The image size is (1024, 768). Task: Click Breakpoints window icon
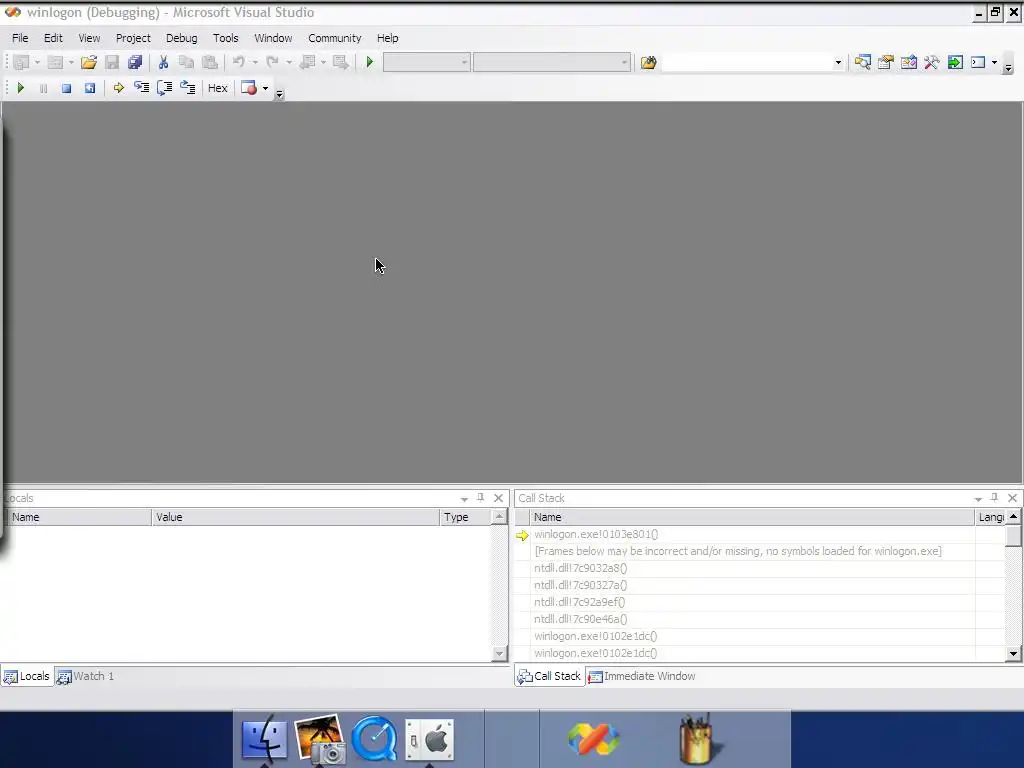coord(249,88)
